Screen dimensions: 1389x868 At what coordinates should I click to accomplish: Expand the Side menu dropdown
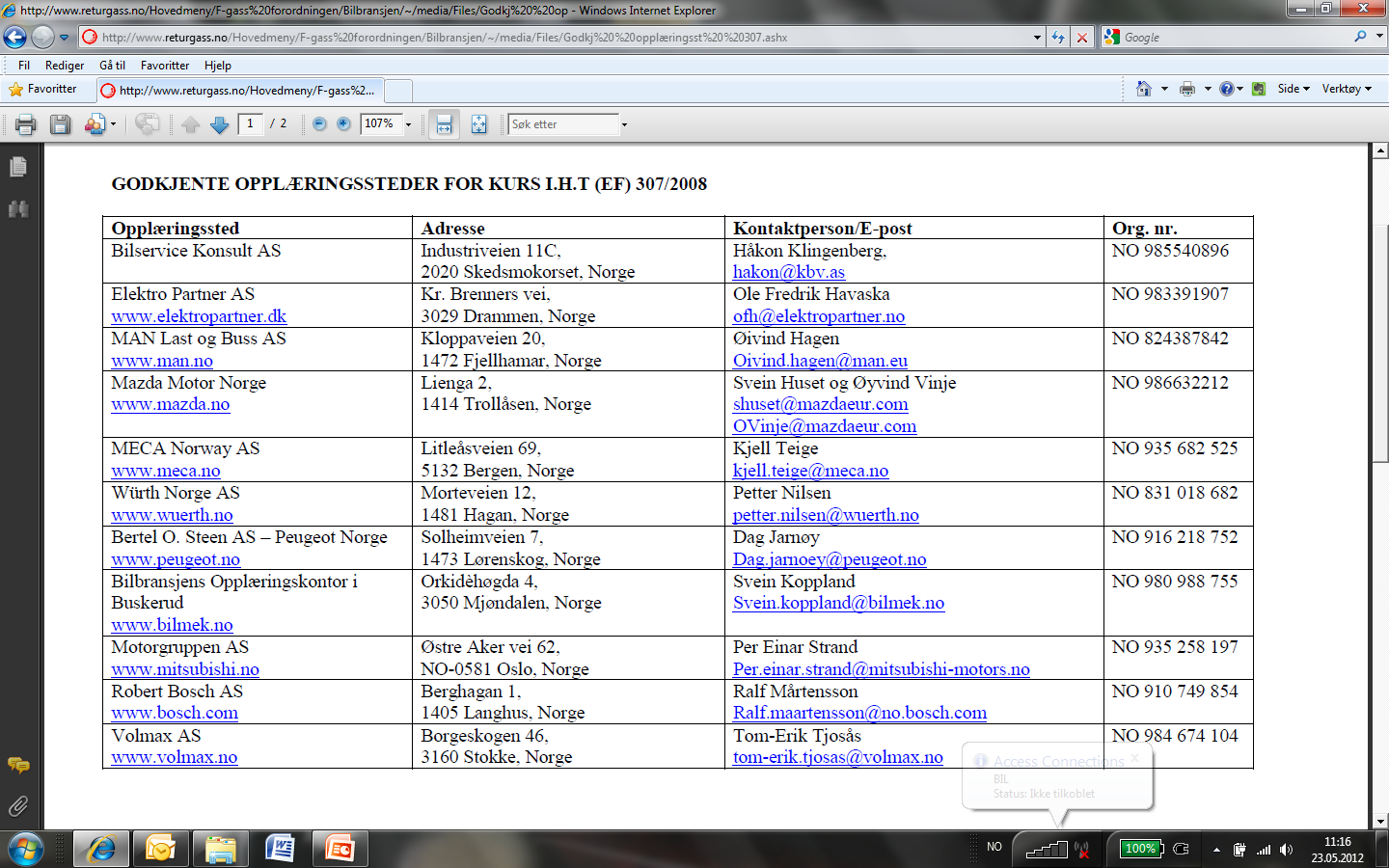click(1294, 89)
